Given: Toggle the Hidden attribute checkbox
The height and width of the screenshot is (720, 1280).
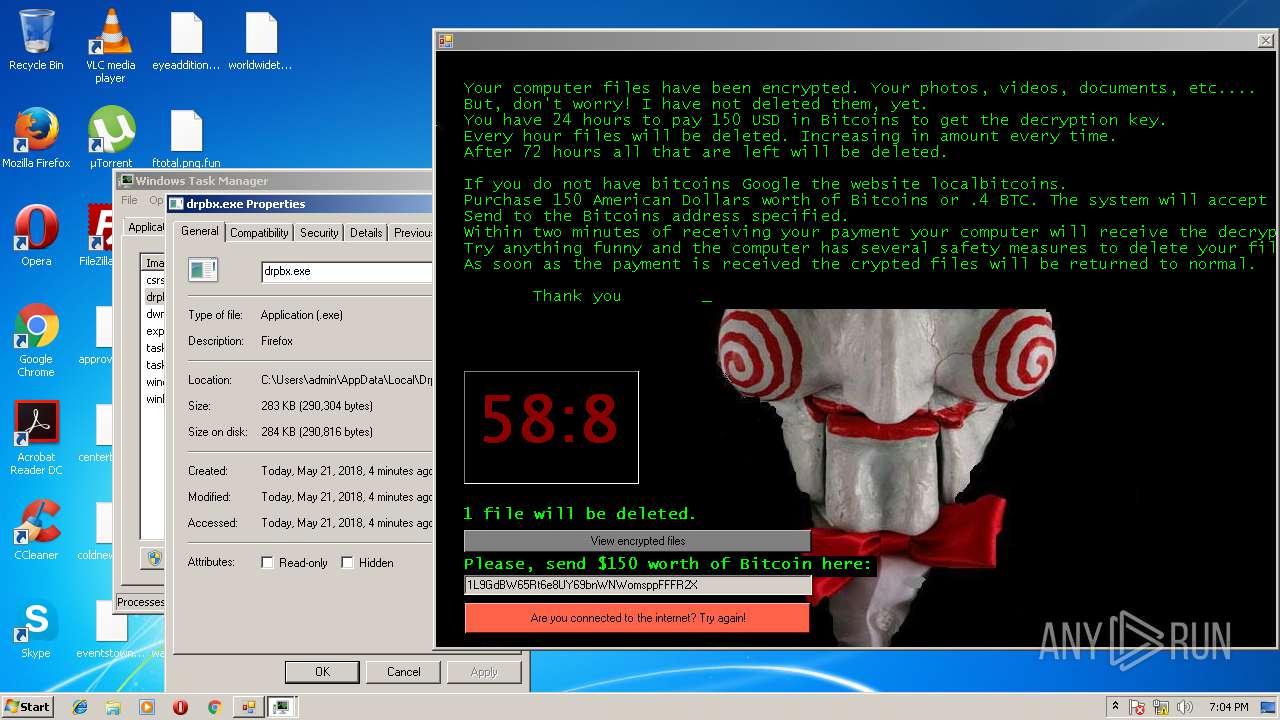Looking at the screenshot, I should 347,563.
